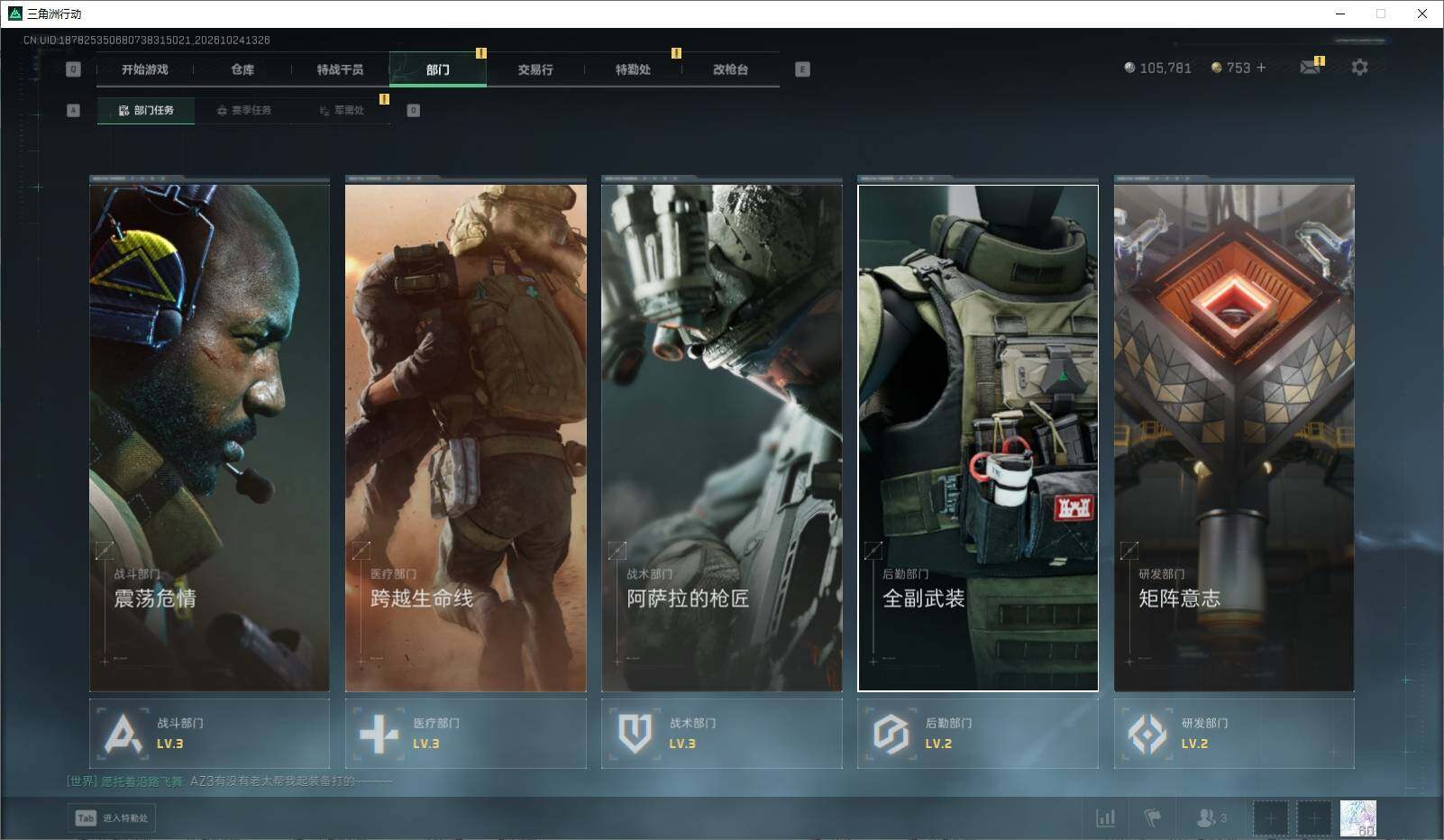Image resolution: width=1444 pixels, height=840 pixels.
Task: Click the Q key previous-tab icon
Action: coord(73,69)
